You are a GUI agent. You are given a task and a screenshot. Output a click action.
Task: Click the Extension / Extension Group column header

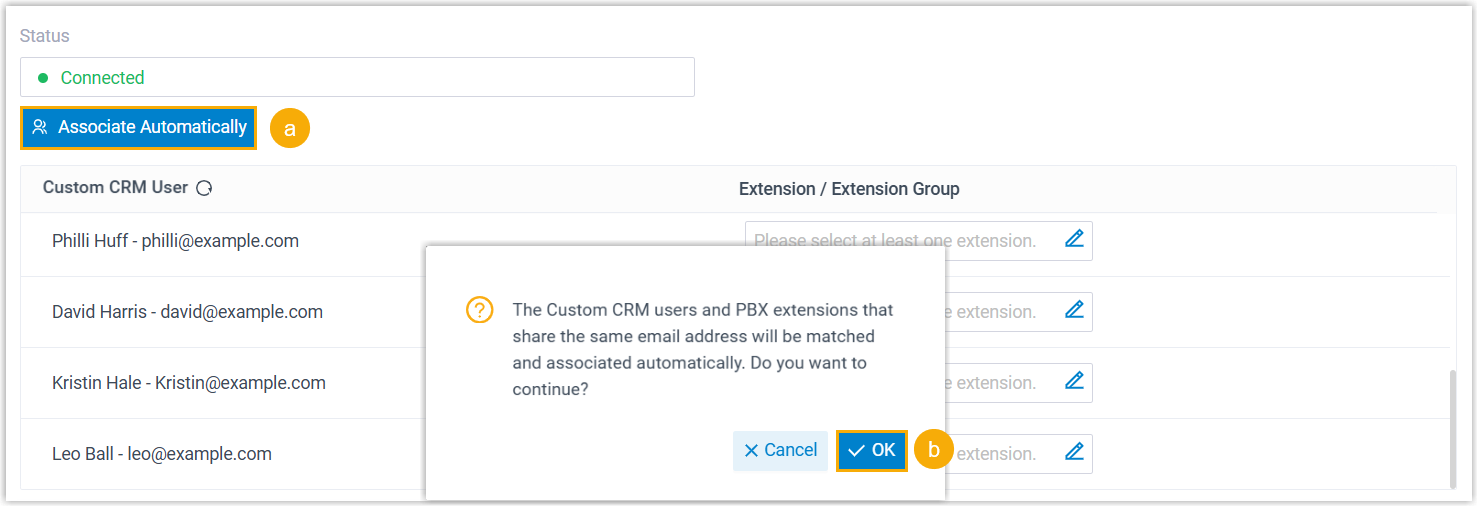[849, 189]
